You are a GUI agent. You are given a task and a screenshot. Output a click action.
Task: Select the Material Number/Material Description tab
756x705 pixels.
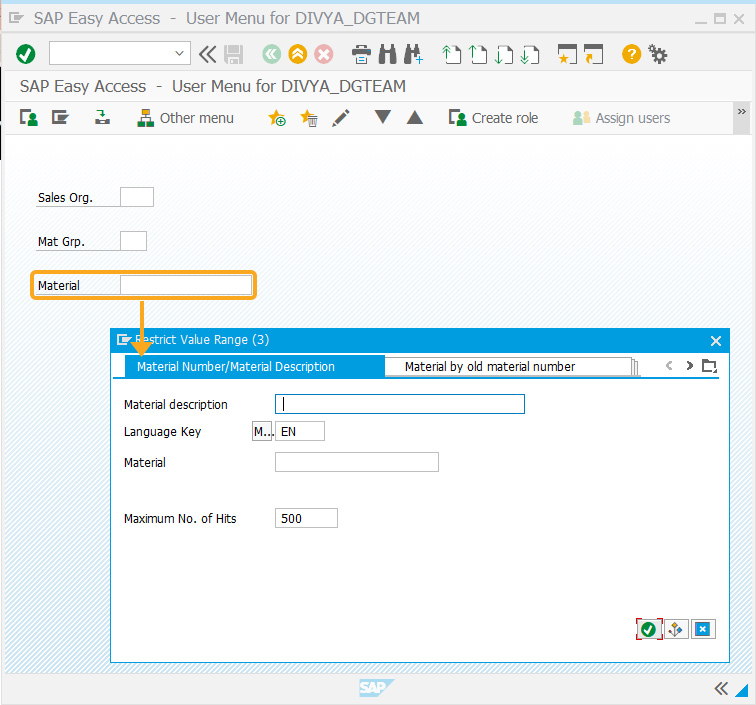pyautogui.click(x=255, y=366)
